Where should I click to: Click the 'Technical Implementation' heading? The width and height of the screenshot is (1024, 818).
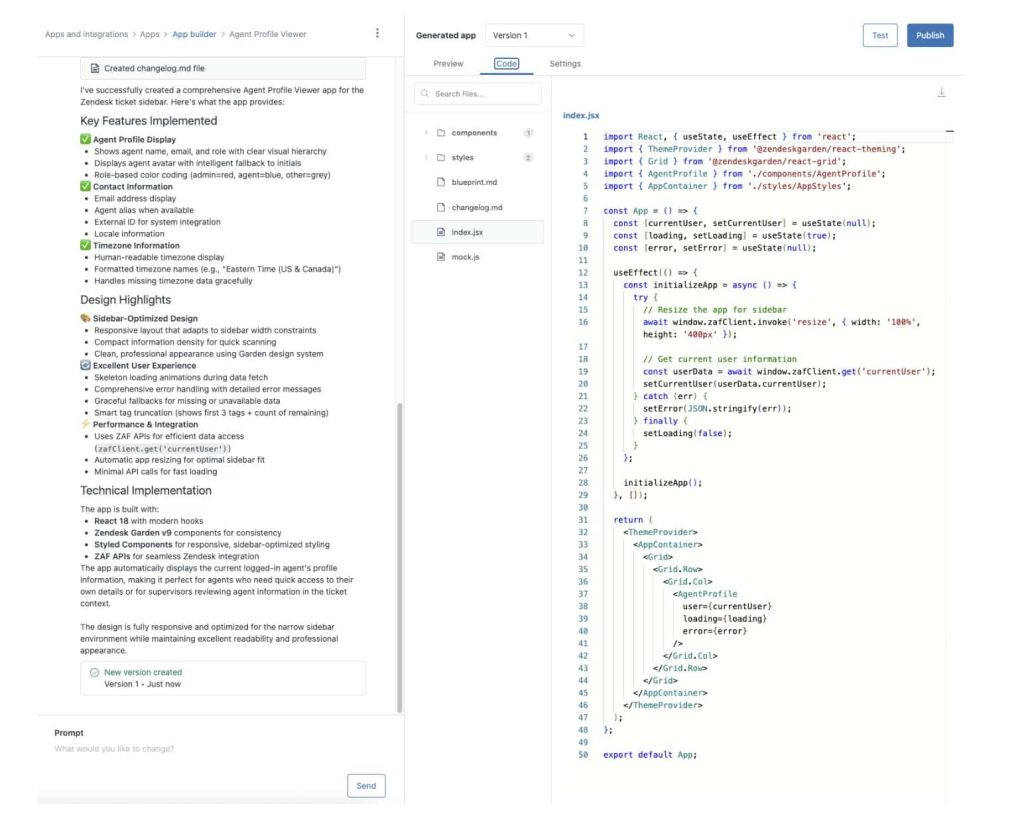coord(146,490)
